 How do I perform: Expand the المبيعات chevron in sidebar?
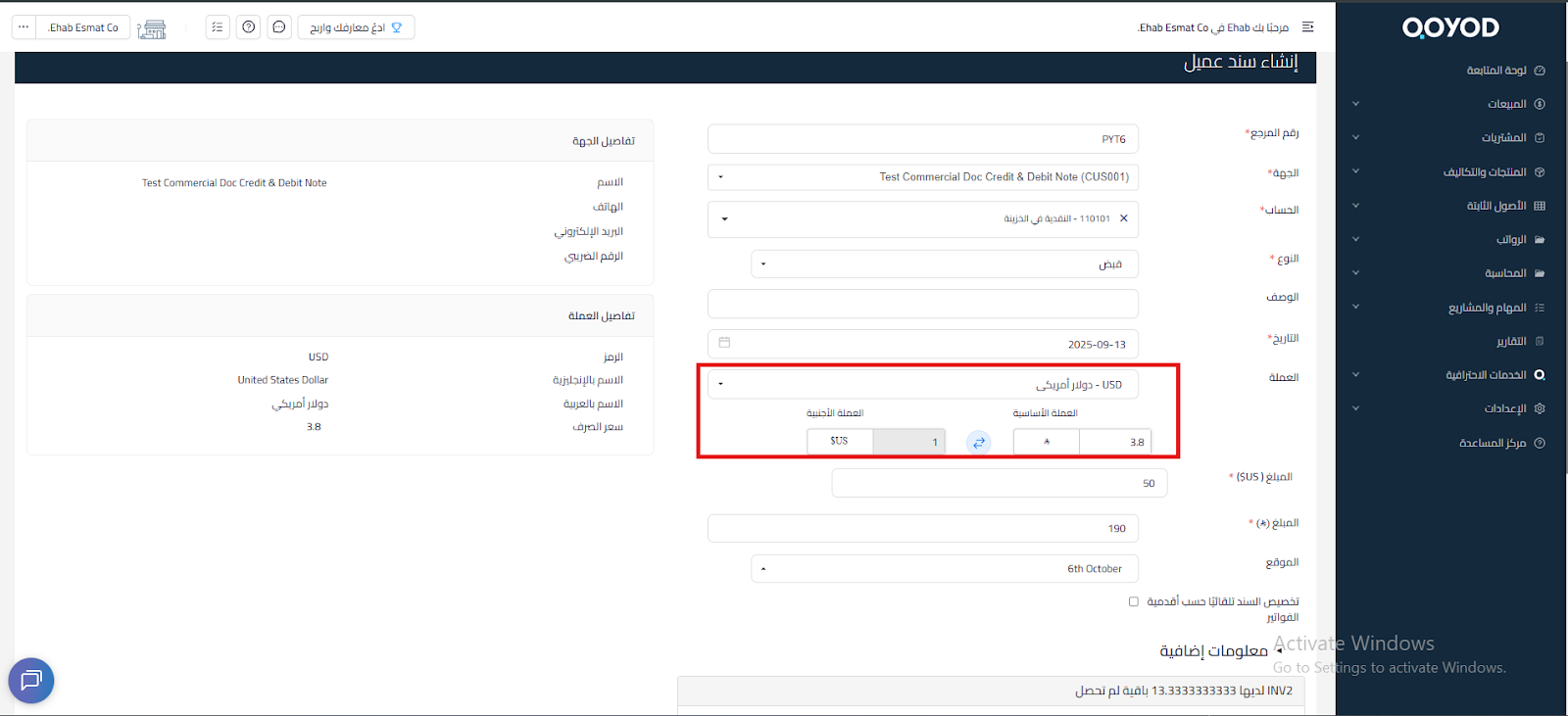(1355, 104)
